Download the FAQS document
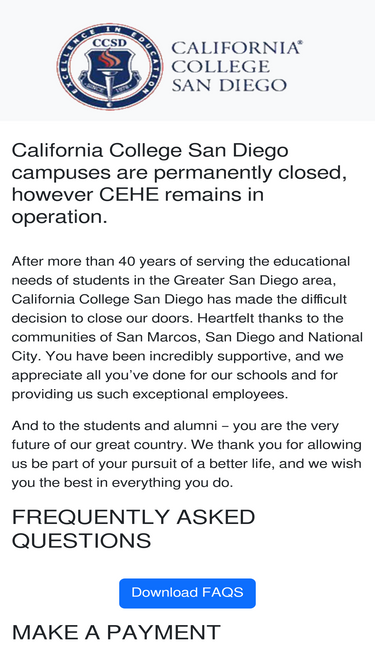Viewport: 375px width, 667px height. pos(188,593)
